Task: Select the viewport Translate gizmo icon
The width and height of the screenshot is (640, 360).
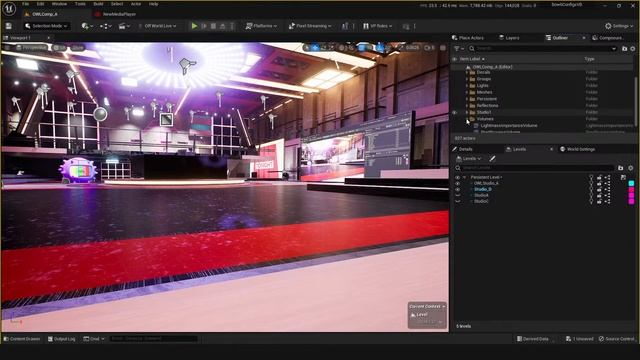Action: pyautogui.click(x=315, y=48)
